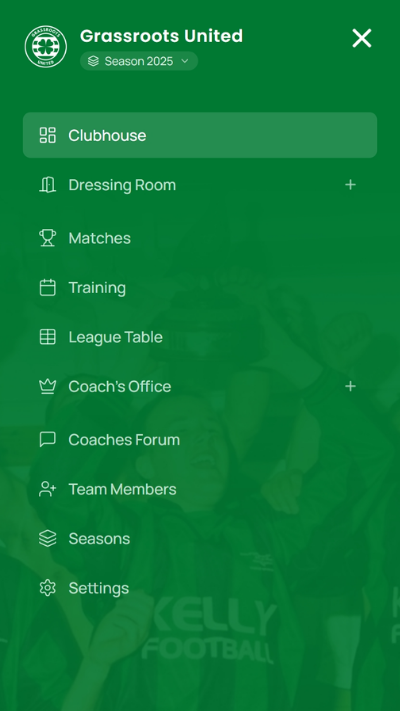Click the Team Members add-person icon
This screenshot has width=400, height=711.
coord(48,489)
